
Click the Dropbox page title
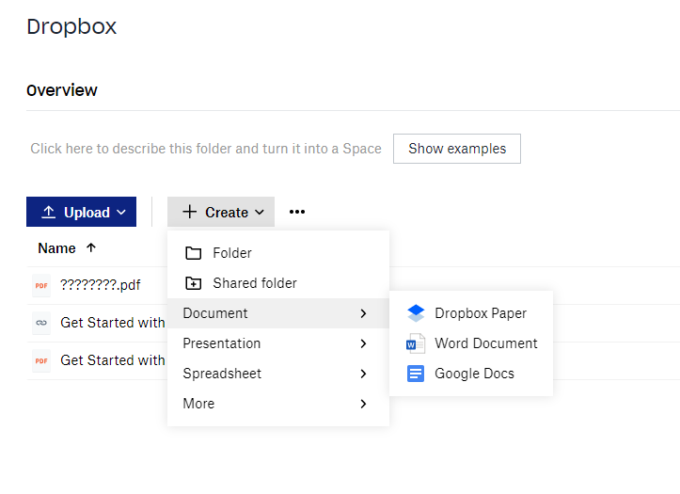coord(72,27)
